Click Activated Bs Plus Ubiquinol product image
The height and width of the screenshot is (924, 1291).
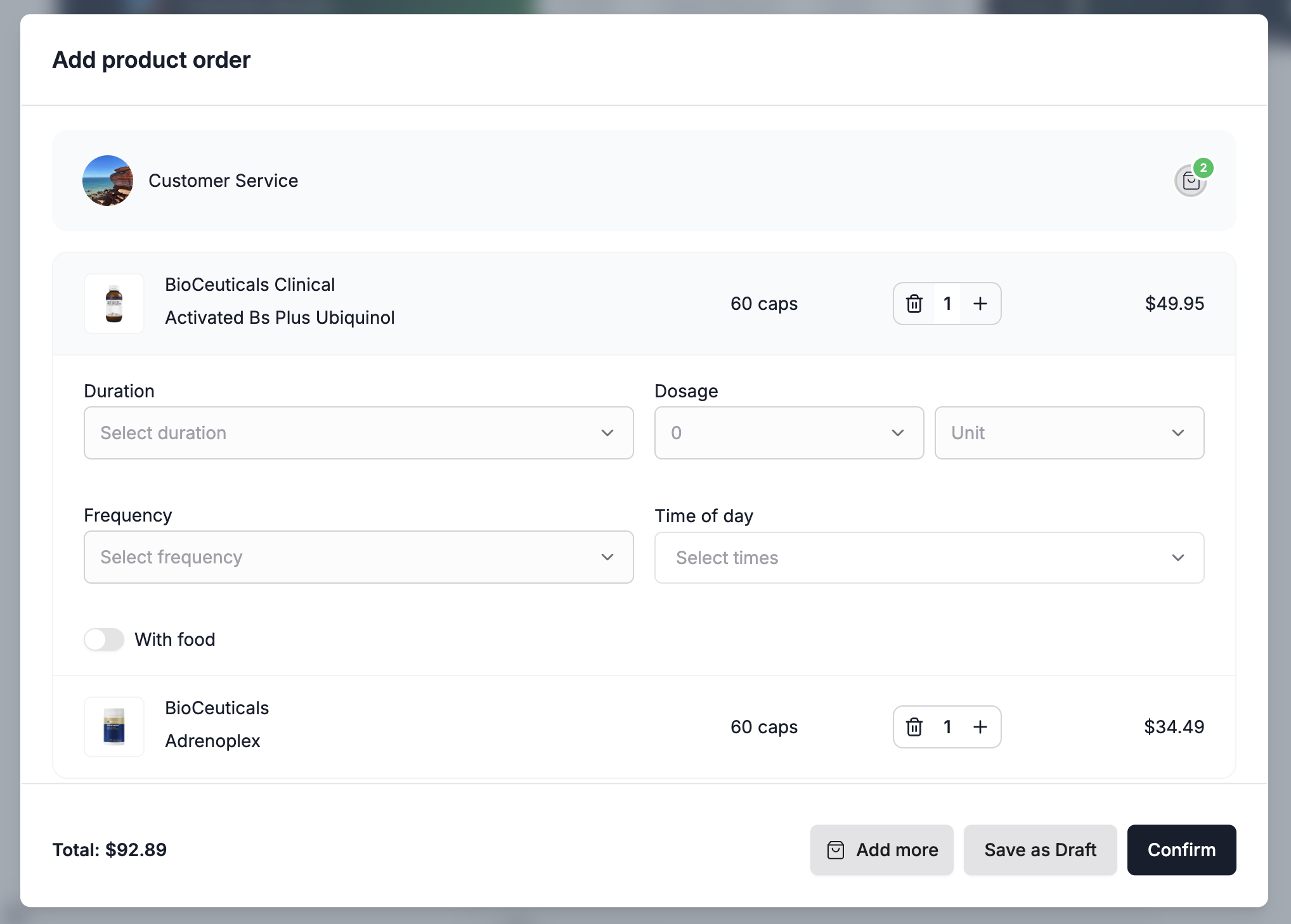(x=114, y=304)
